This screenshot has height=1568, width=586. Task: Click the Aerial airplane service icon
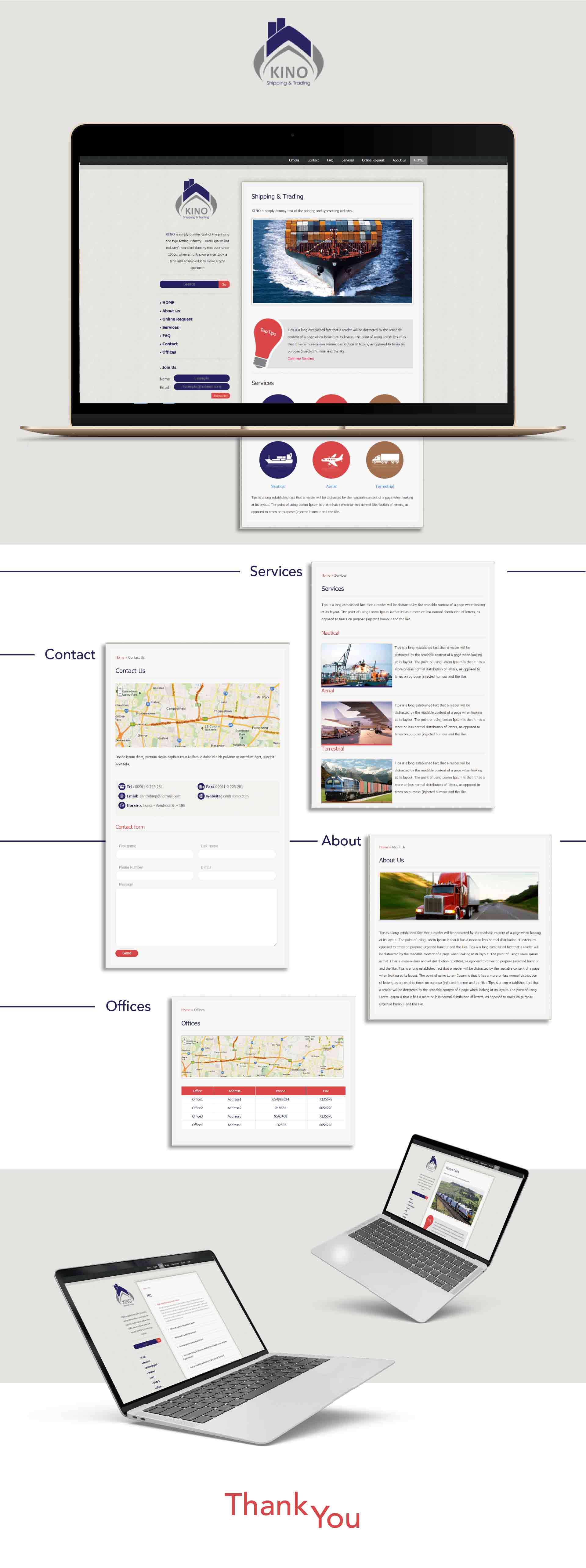331,460
